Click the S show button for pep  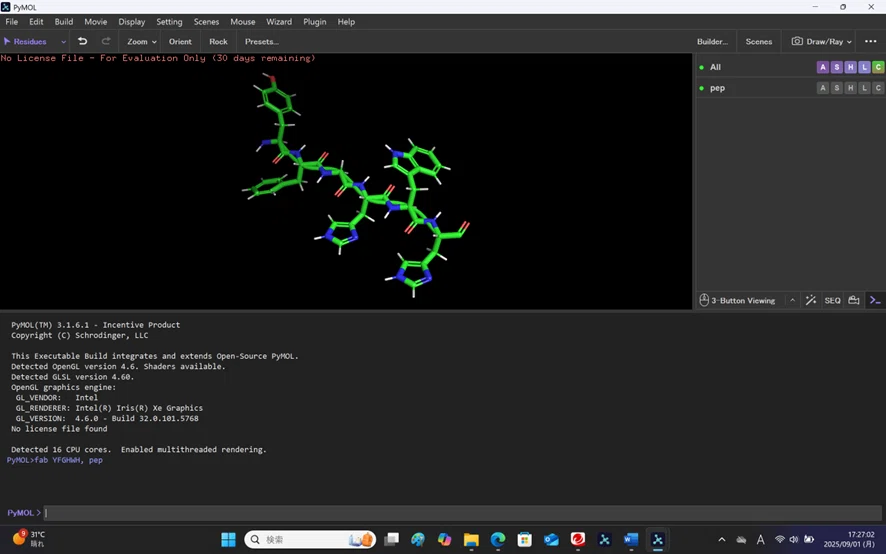837,88
